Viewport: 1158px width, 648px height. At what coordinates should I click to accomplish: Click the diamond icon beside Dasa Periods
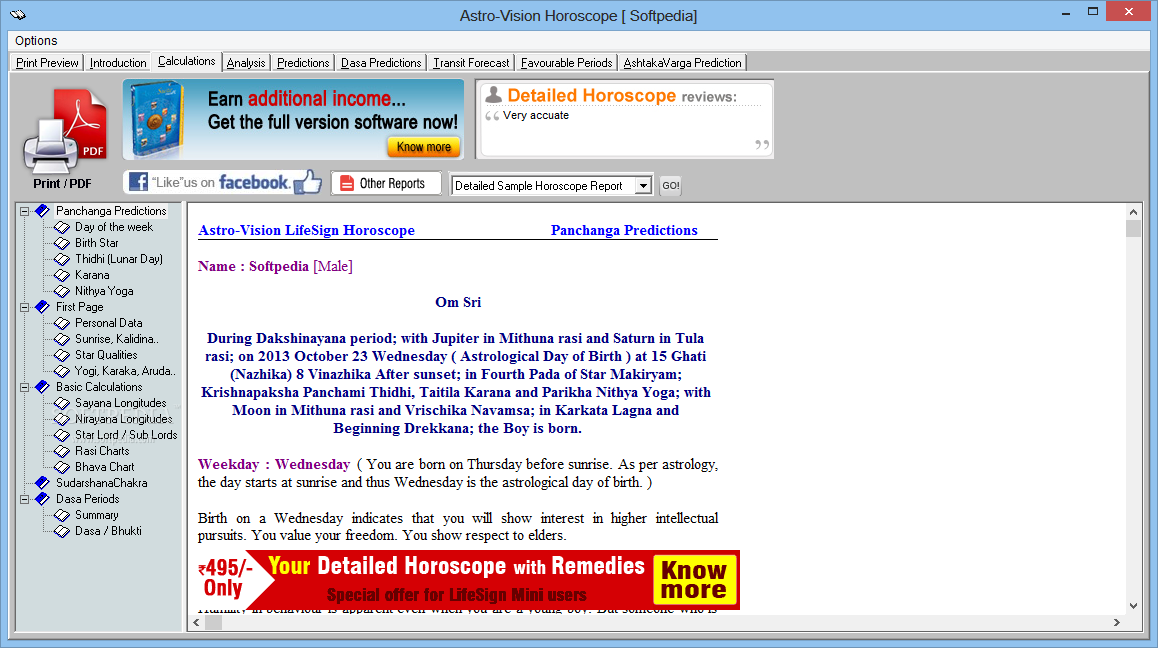pyautogui.click(x=43, y=499)
